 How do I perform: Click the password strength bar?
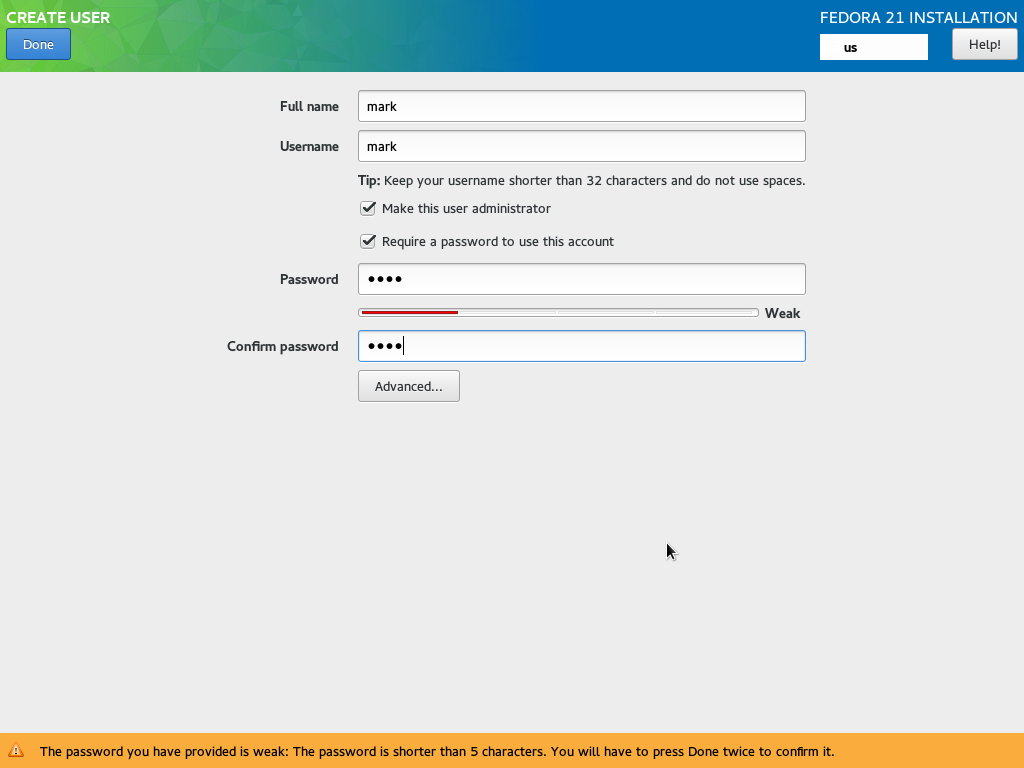[x=557, y=313]
